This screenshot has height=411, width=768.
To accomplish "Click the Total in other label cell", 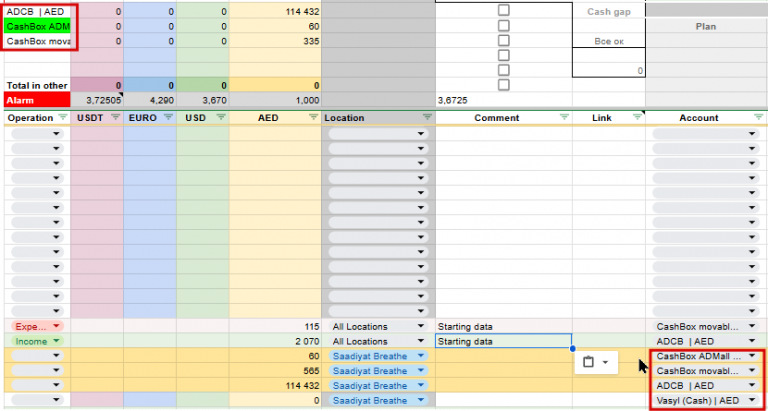I will [37, 85].
